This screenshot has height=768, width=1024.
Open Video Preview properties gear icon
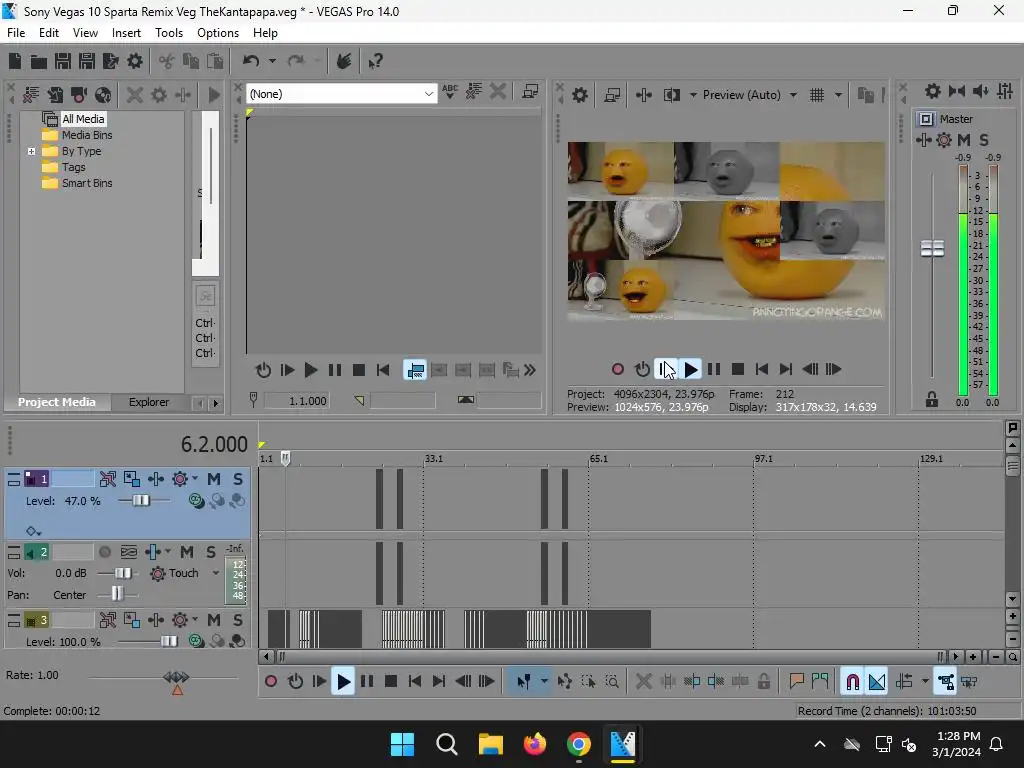point(579,95)
